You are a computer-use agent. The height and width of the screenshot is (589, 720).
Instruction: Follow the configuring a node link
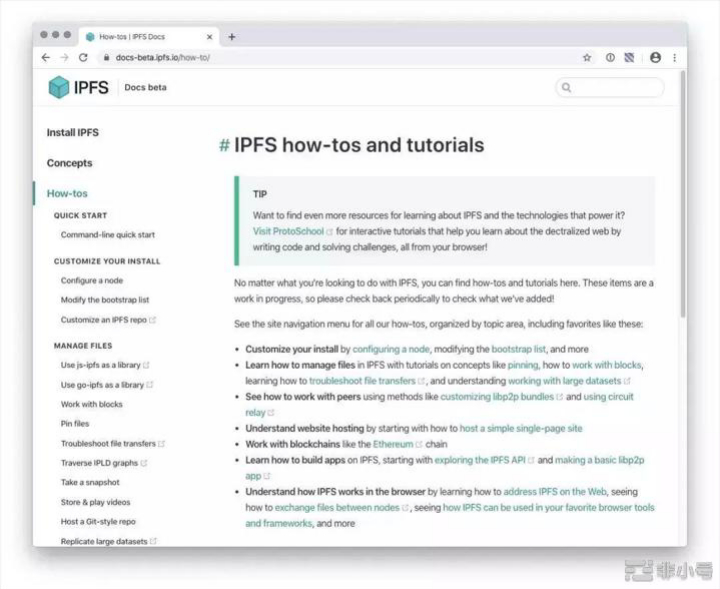tap(391, 349)
